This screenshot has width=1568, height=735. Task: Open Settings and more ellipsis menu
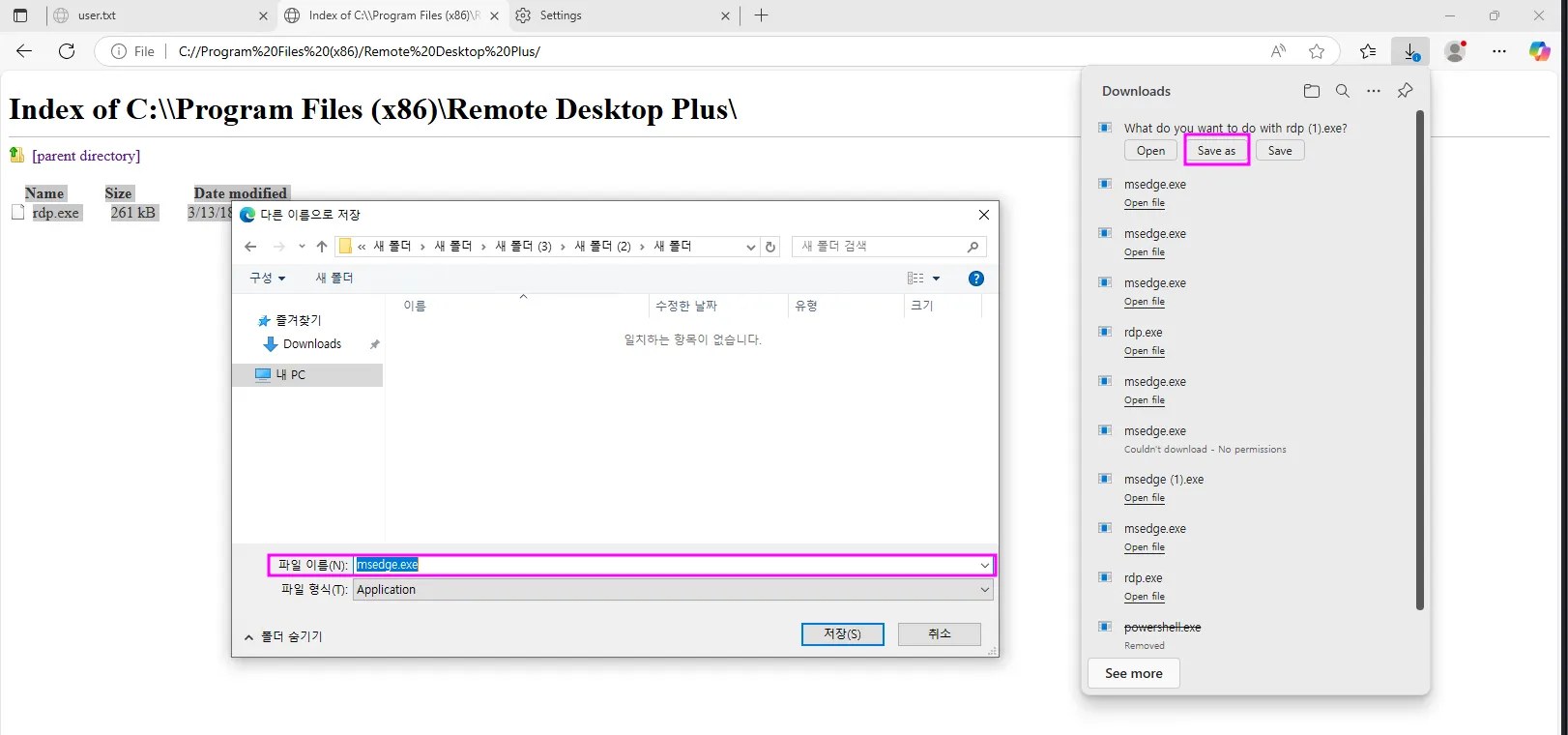tap(1499, 51)
